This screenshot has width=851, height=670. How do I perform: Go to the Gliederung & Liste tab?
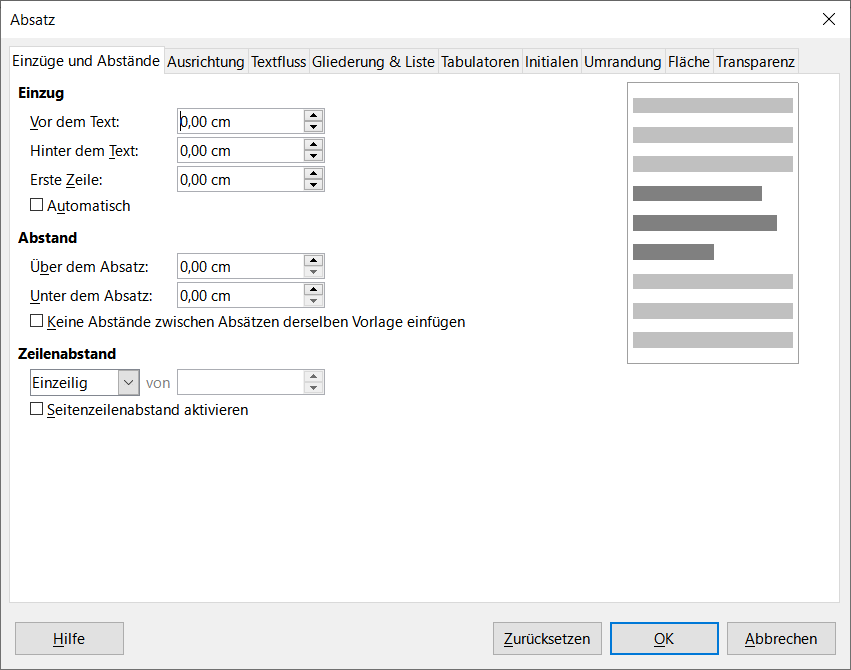point(373,62)
